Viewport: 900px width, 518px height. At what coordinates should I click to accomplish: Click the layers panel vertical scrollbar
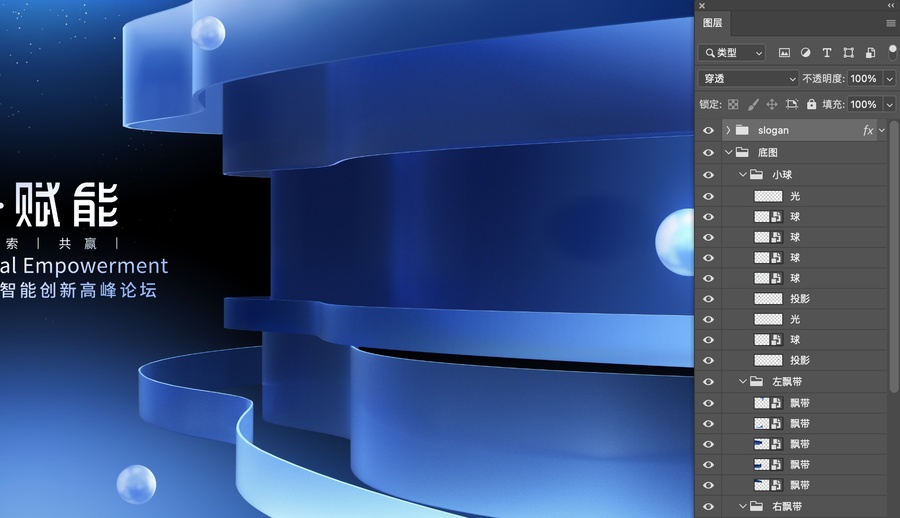[x=894, y=257]
